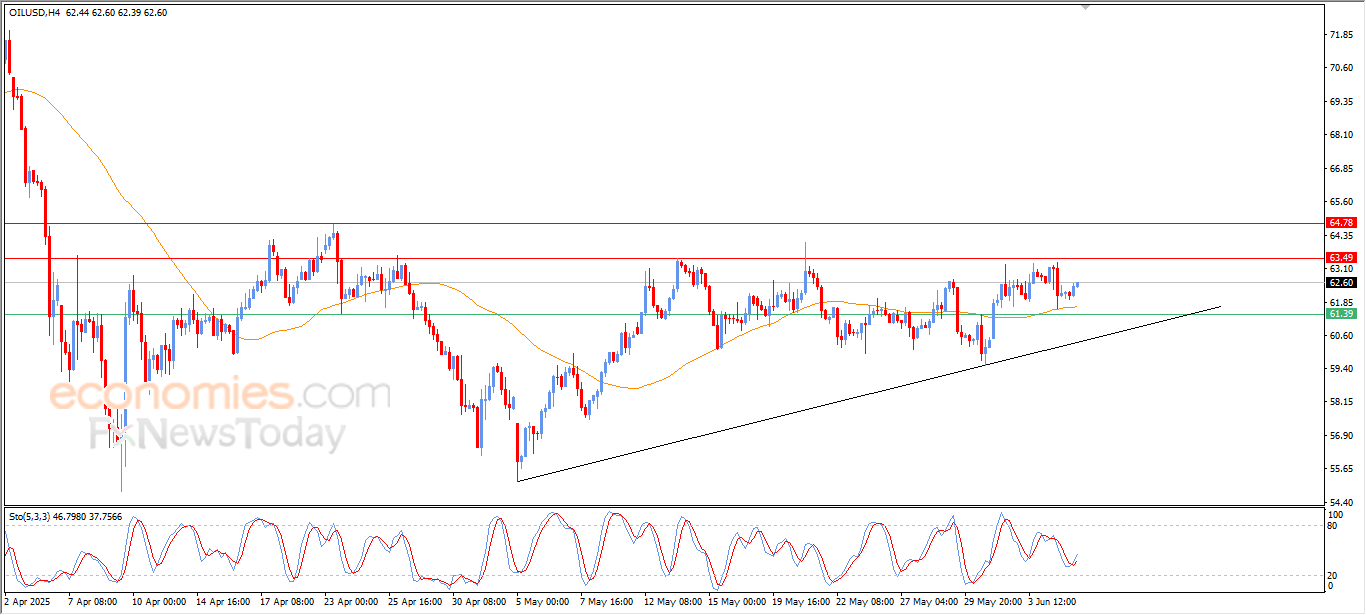1366x615 pixels.
Task: Select the green horizontal support line
Action: [662, 314]
